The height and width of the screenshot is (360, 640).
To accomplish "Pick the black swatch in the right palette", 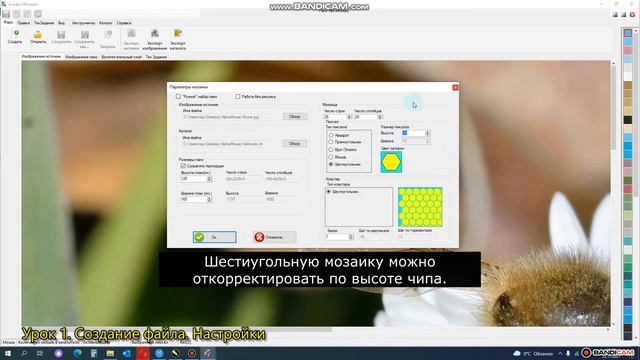I will (x=628, y=120).
